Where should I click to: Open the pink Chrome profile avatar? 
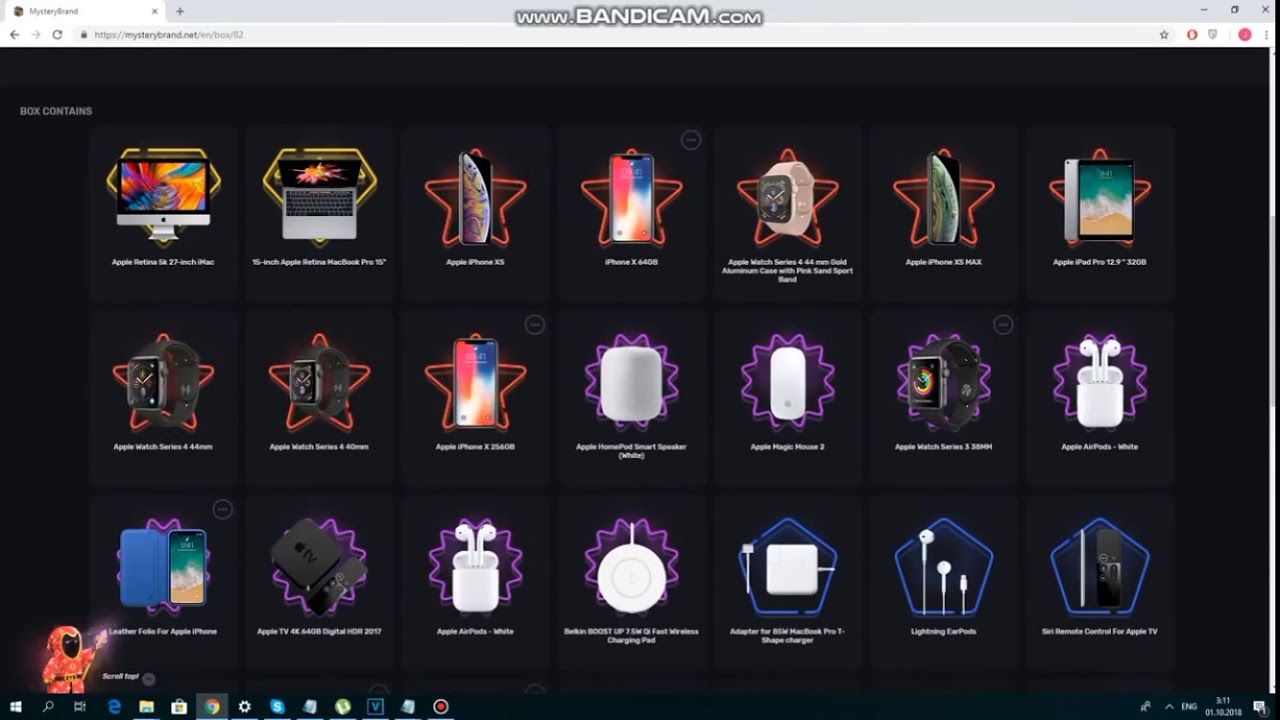click(x=1245, y=34)
